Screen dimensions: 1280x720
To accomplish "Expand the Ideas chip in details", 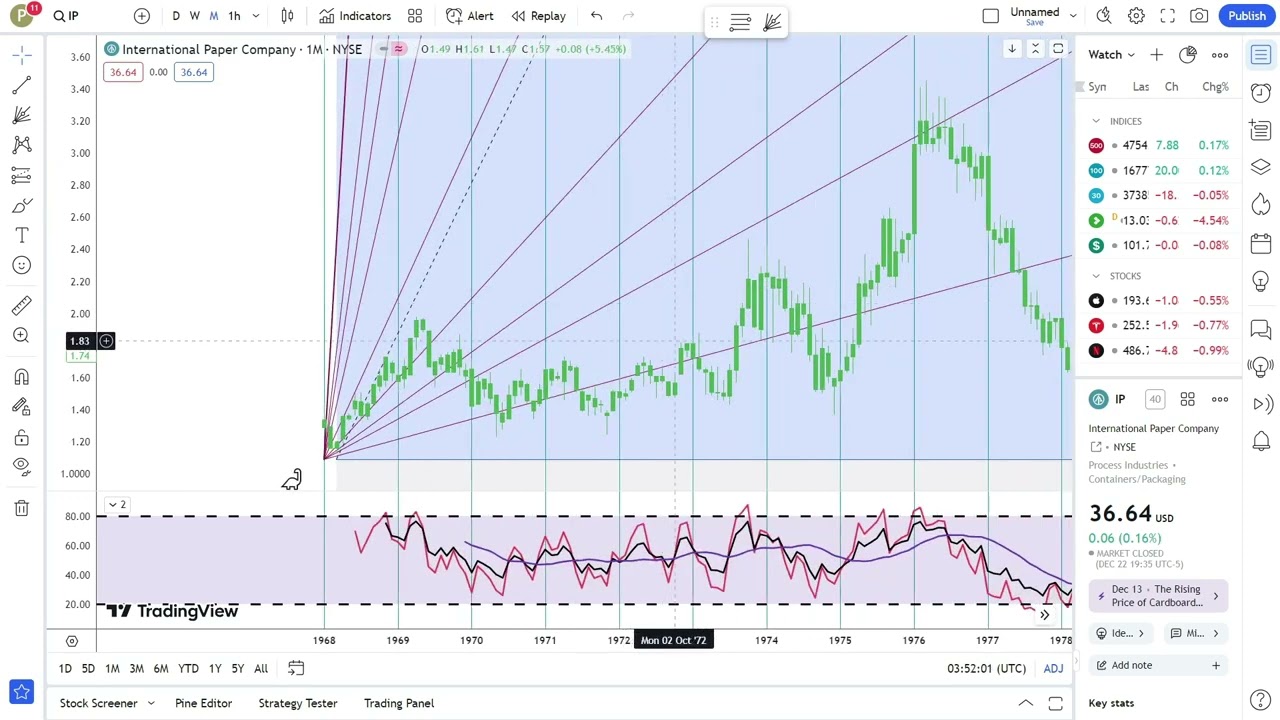I will tap(1120, 633).
